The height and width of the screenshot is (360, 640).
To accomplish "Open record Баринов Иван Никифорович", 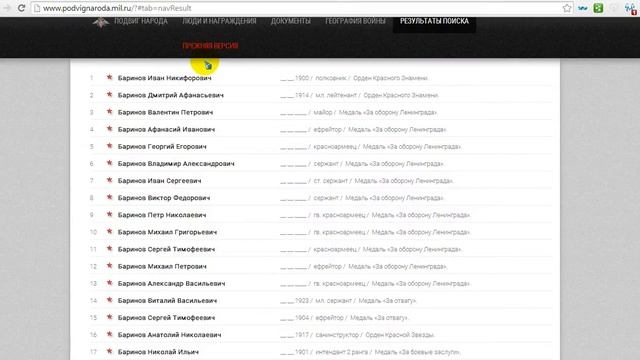I will 164,78.
